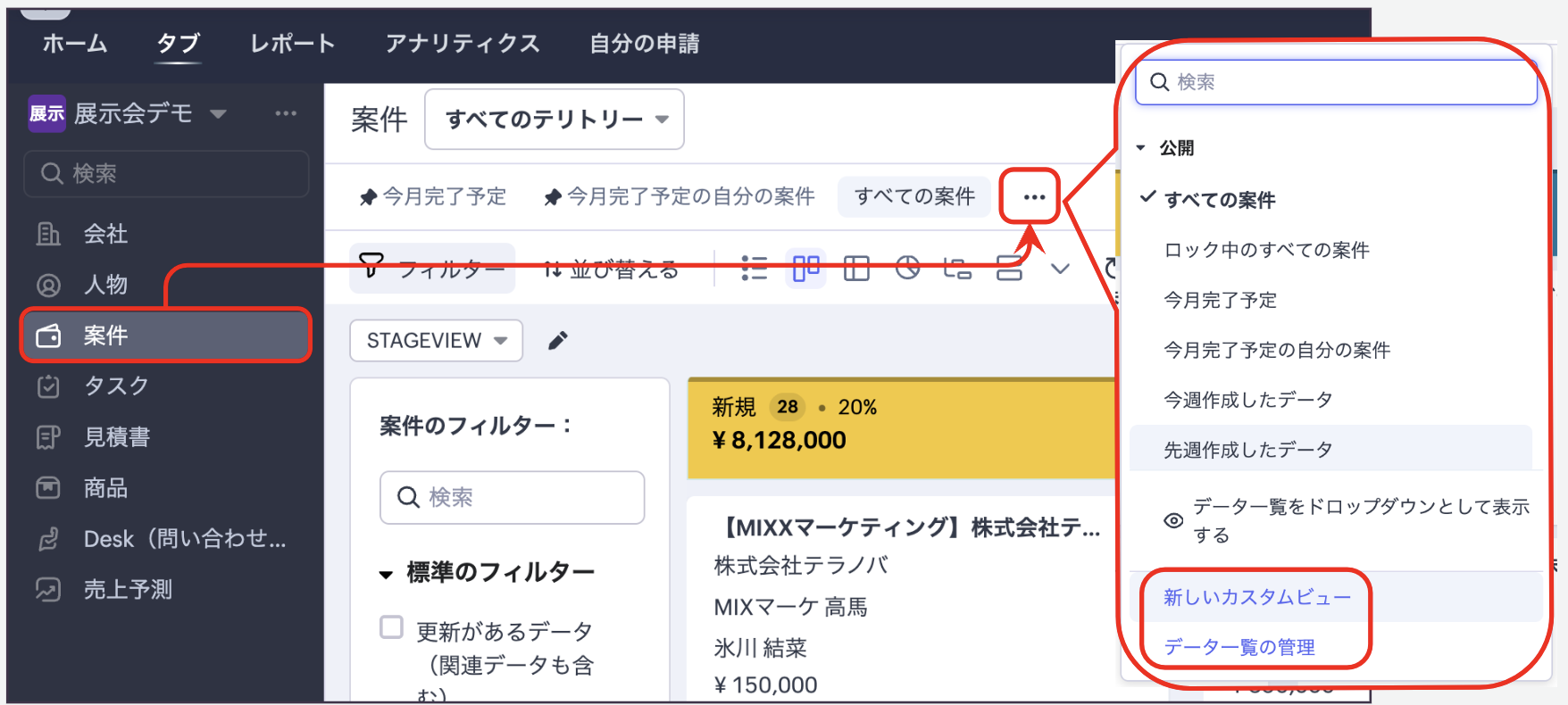This screenshot has width=1568, height=705.
Task: Collapse the 標準のフィルター section
Action: pos(387,574)
